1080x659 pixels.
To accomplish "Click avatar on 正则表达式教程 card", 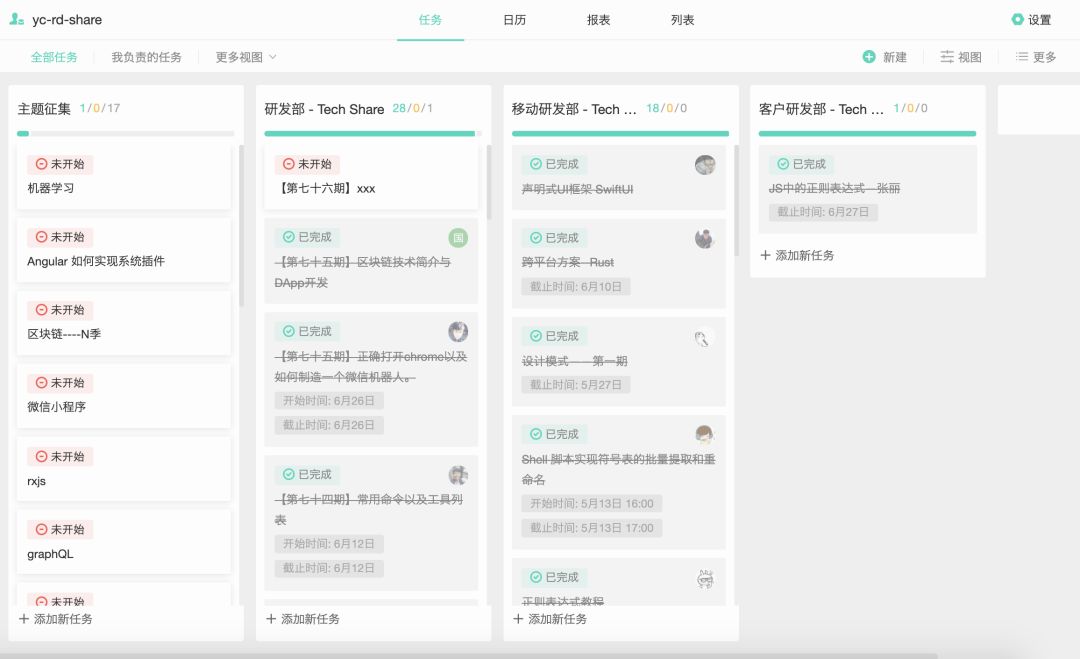I will pos(705,578).
